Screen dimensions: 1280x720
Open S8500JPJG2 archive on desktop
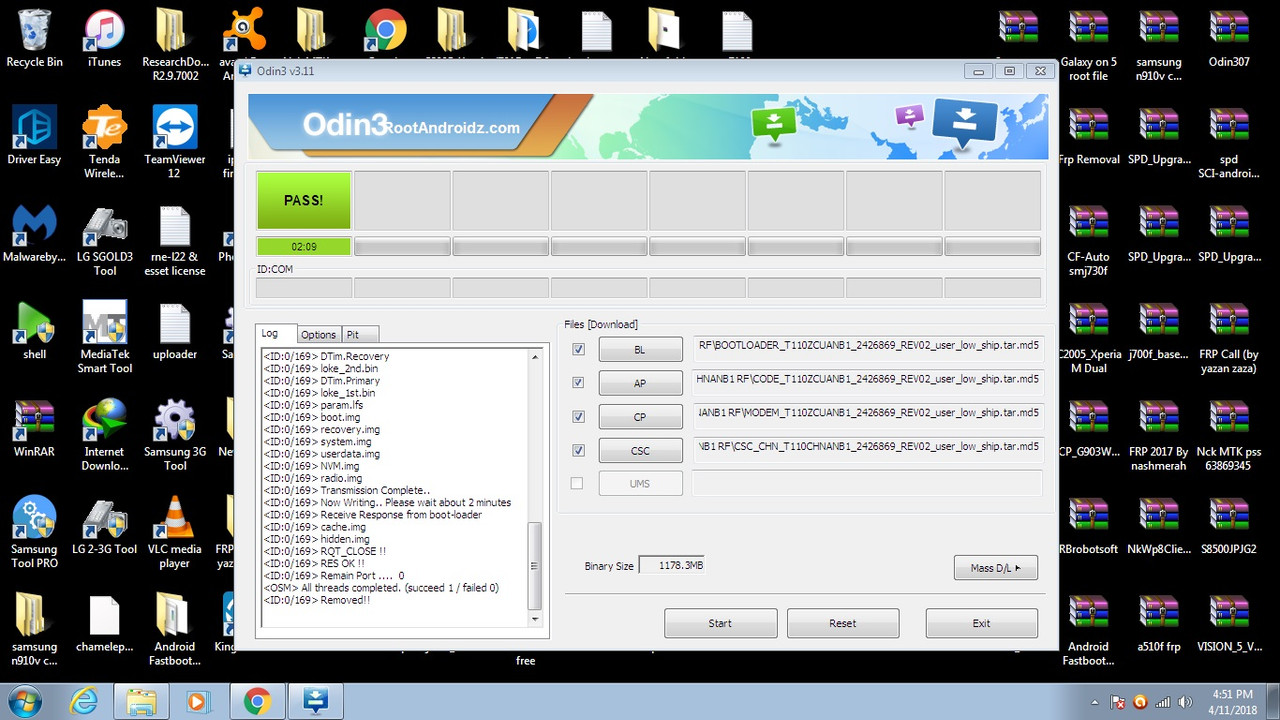click(1229, 525)
